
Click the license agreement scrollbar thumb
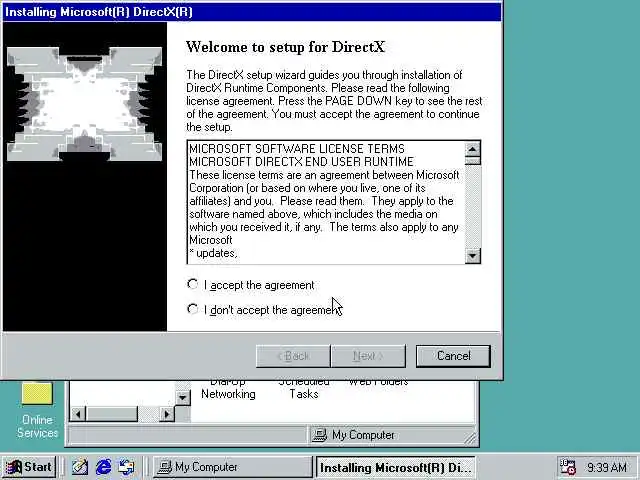(x=473, y=161)
